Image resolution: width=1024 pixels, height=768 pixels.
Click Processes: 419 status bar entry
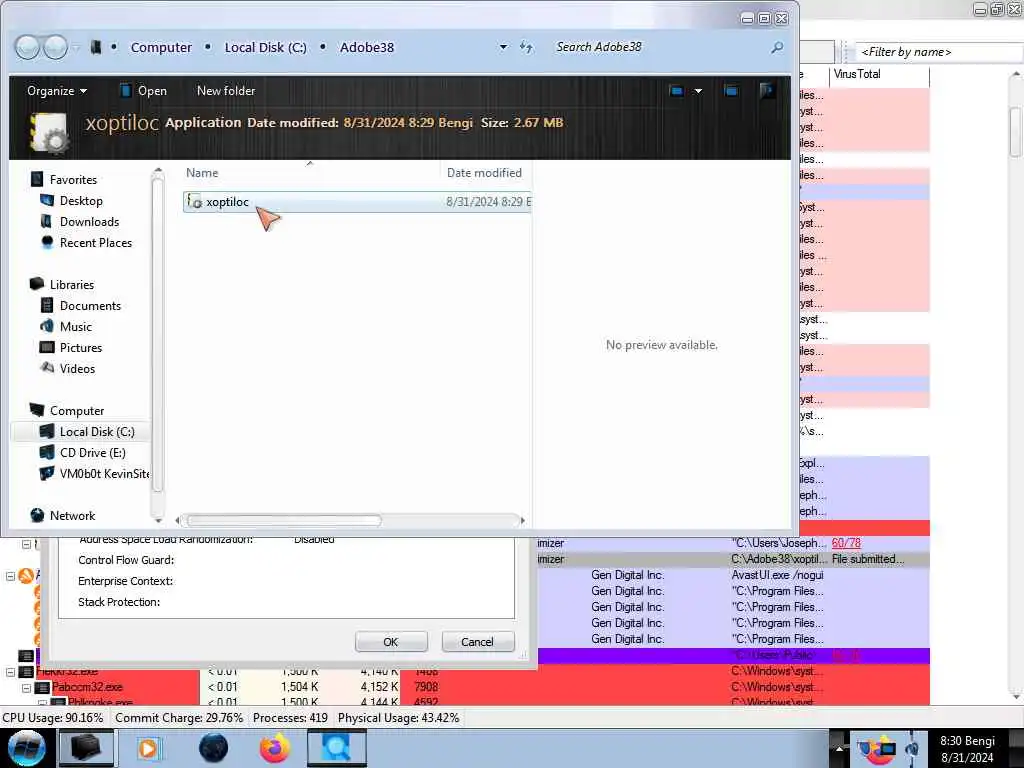291,718
